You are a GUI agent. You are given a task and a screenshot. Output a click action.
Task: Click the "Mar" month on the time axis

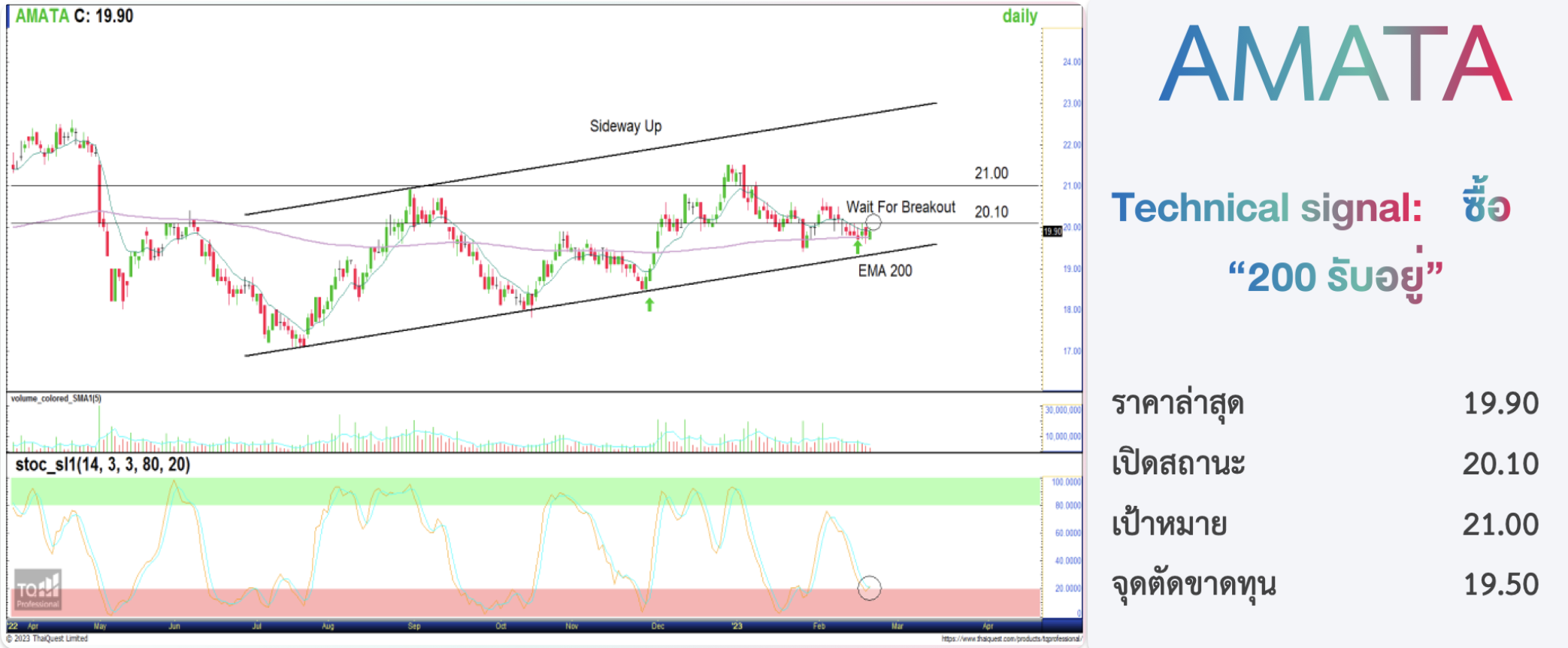pyautogui.click(x=898, y=625)
